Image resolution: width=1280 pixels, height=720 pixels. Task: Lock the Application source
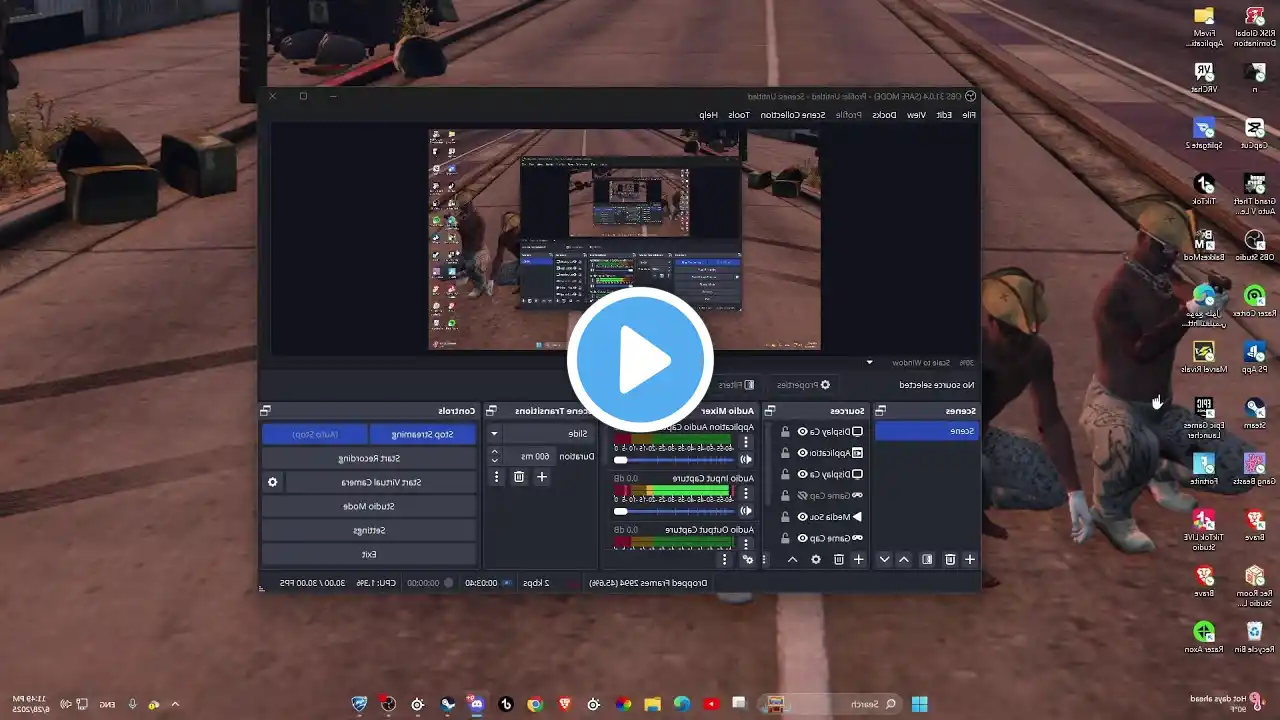785,453
